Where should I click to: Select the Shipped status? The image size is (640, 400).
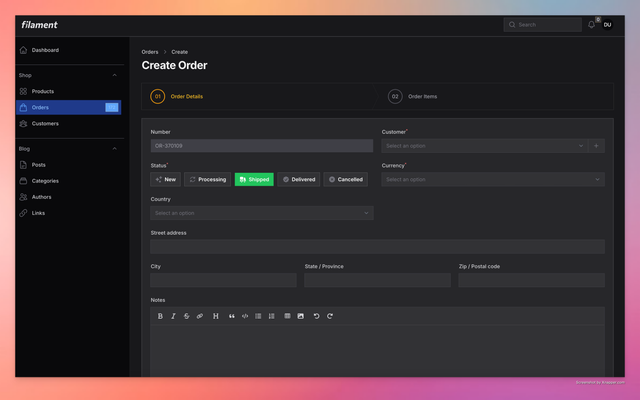coord(254,180)
